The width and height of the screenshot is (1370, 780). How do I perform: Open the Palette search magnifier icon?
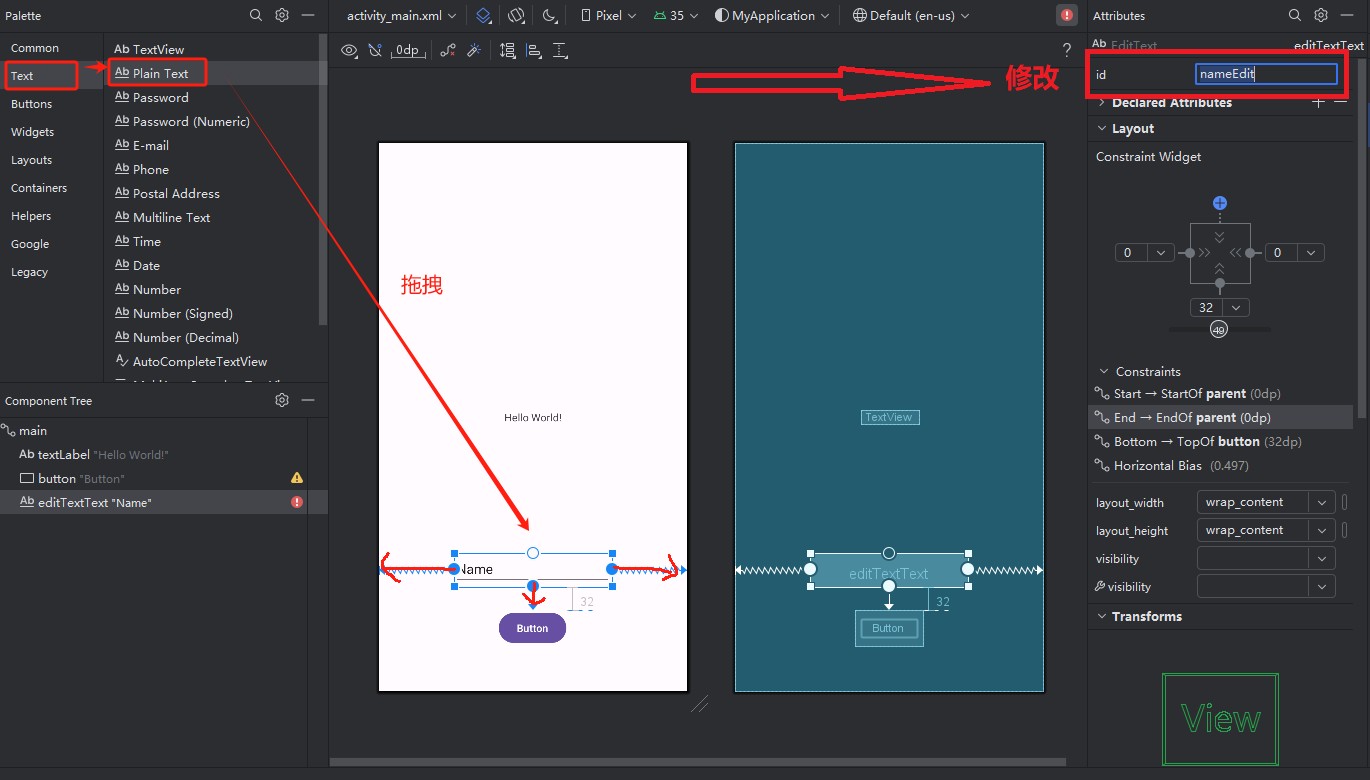(256, 15)
